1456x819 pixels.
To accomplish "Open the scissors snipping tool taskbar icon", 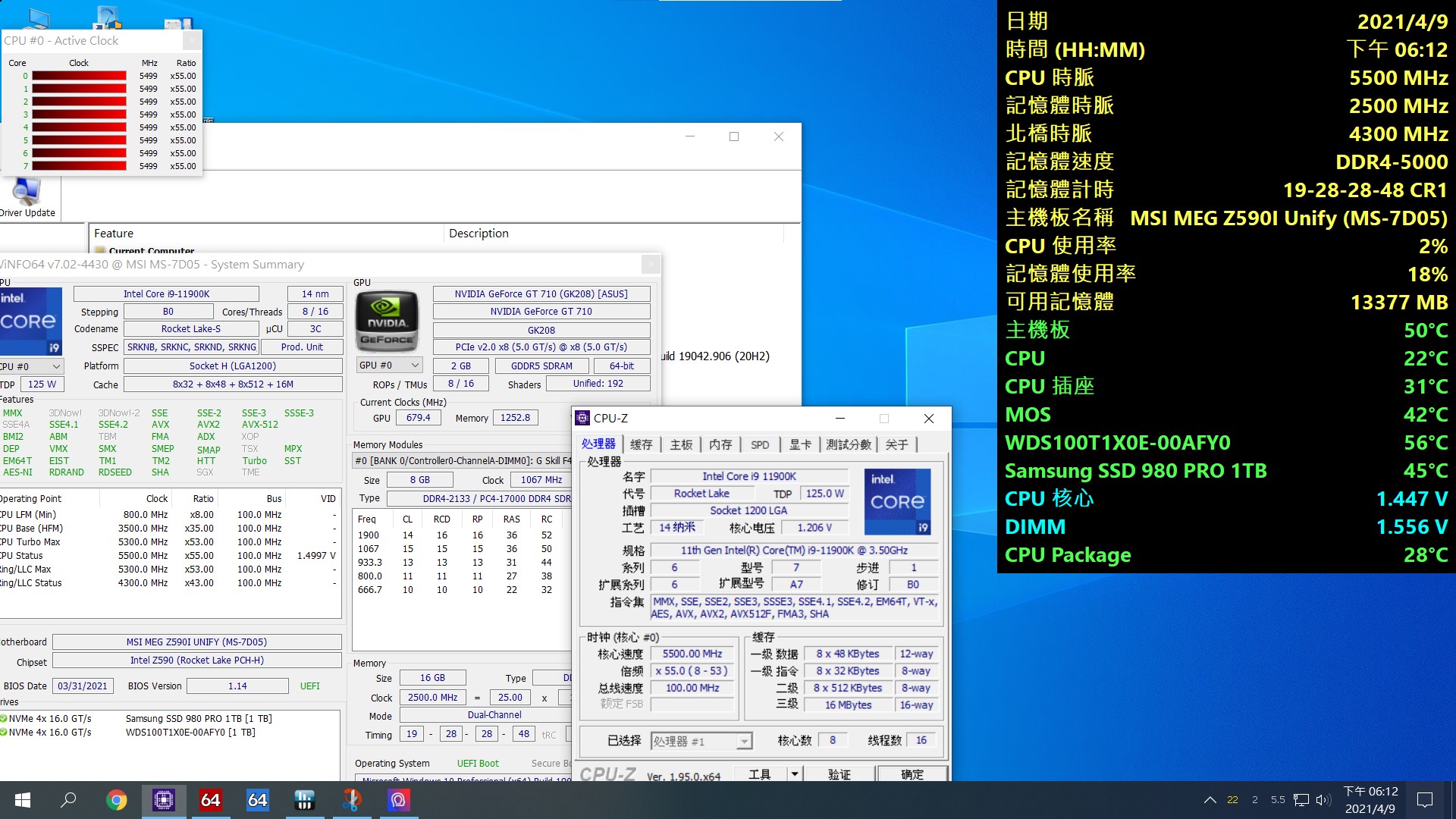I will click(x=352, y=800).
